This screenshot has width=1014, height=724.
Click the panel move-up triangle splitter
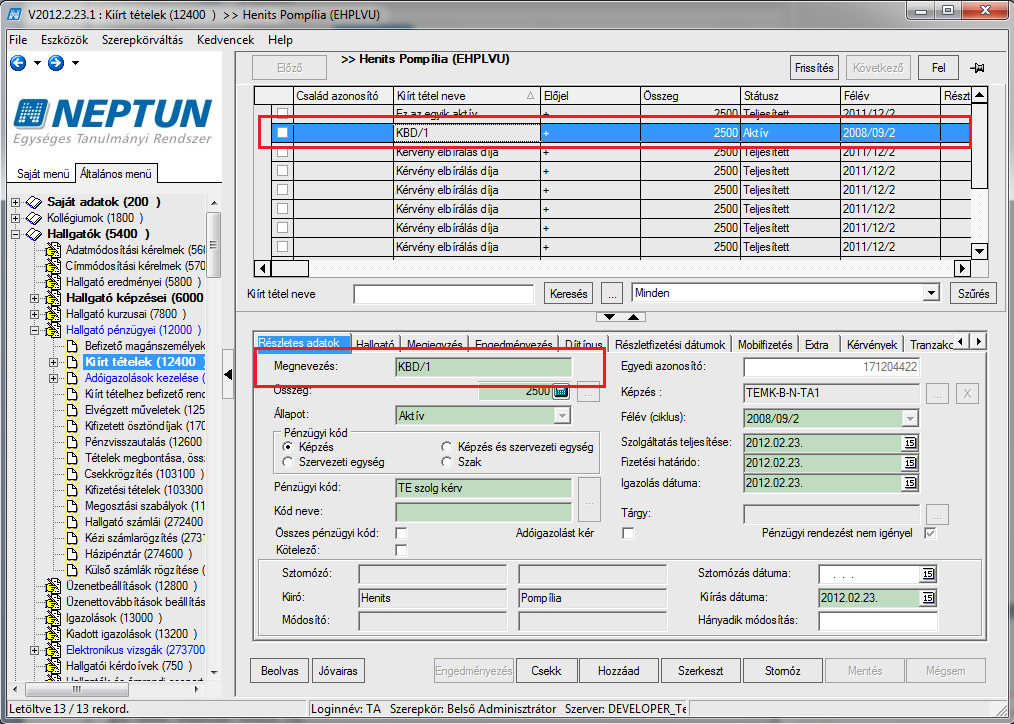pyautogui.click(x=633, y=317)
